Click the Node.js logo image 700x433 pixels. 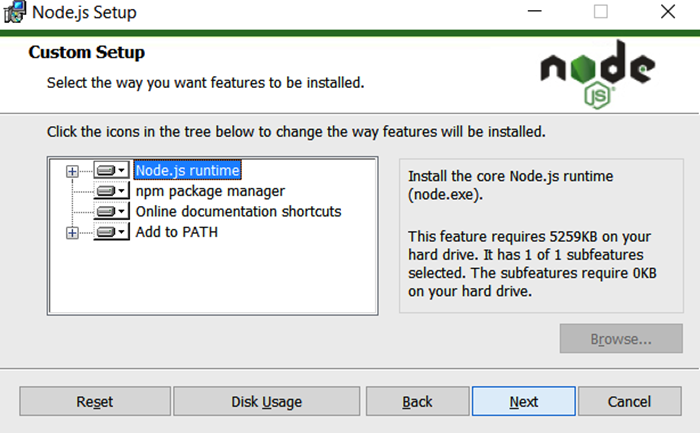point(598,74)
